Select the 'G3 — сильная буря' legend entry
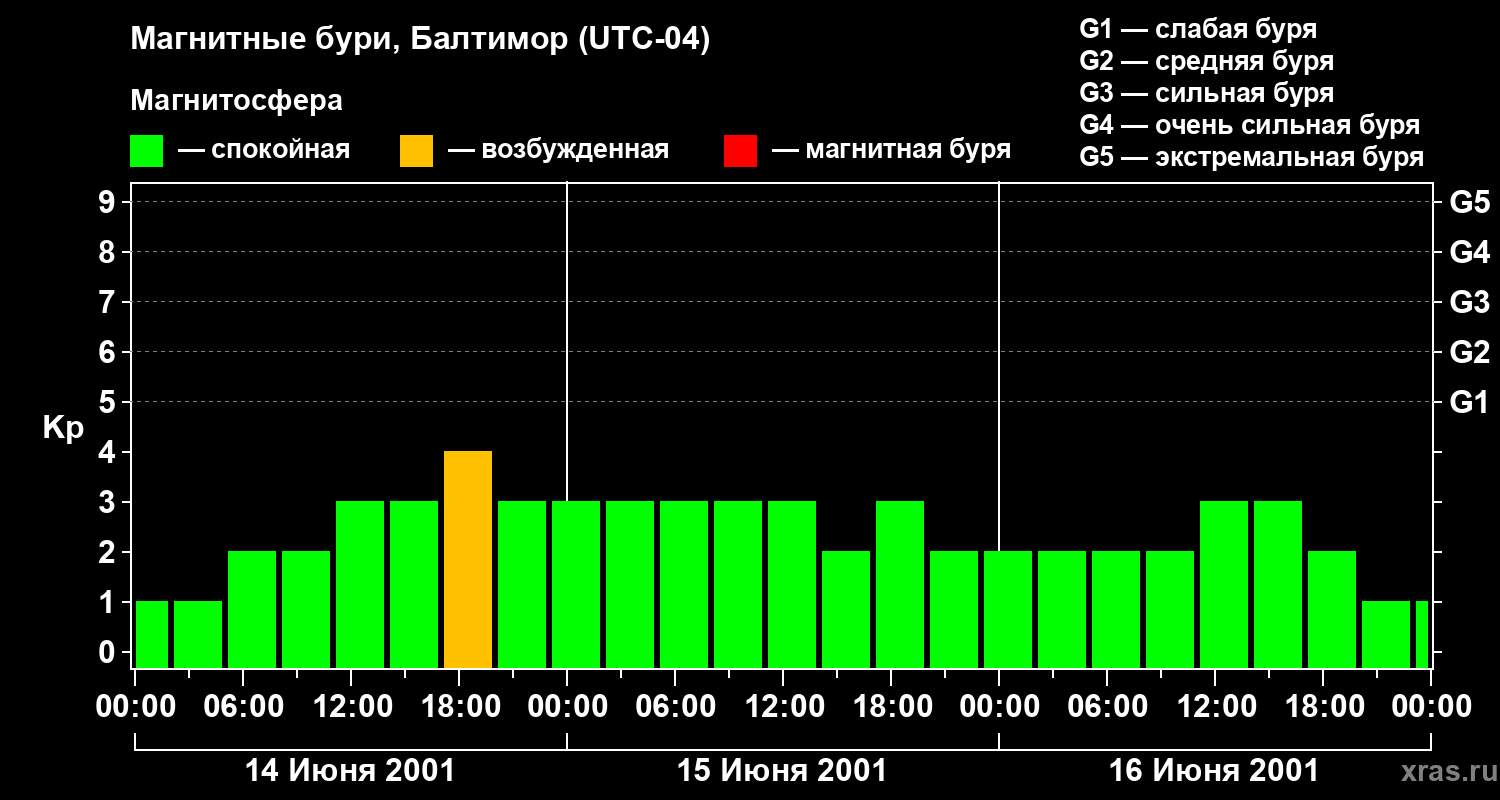The width and height of the screenshot is (1500, 800). [1206, 93]
